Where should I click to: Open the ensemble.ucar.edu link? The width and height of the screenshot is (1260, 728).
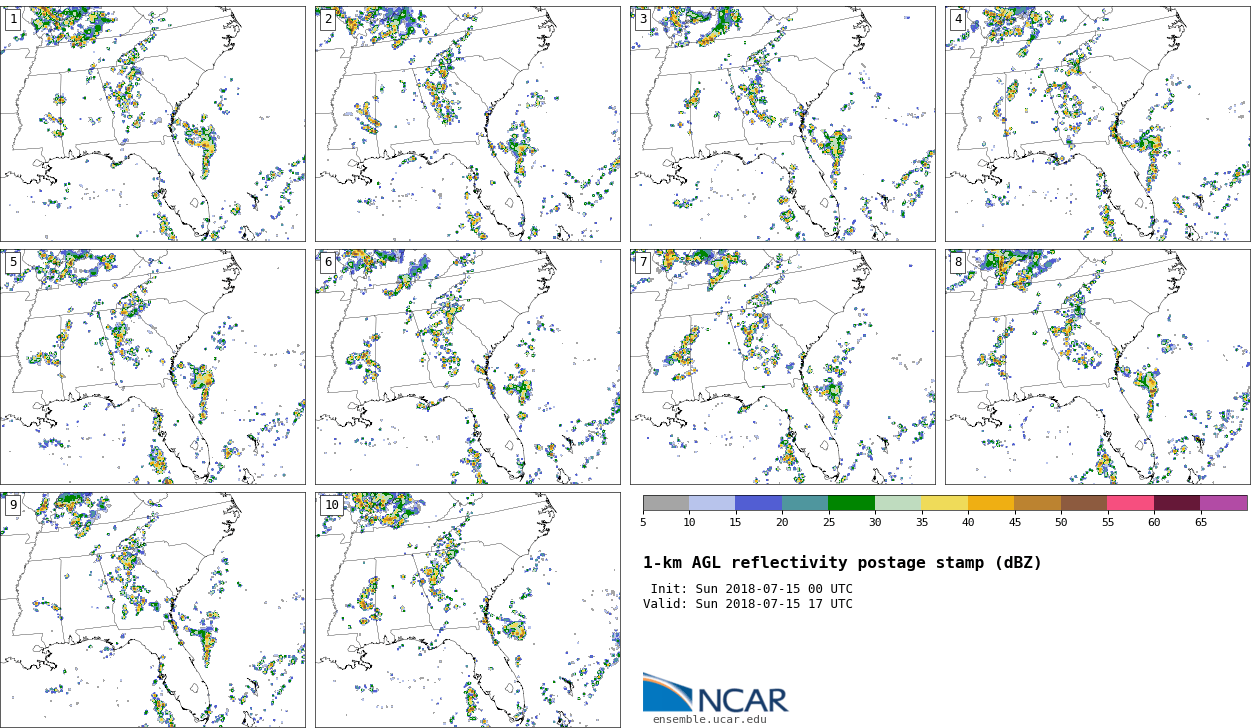[709, 719]
